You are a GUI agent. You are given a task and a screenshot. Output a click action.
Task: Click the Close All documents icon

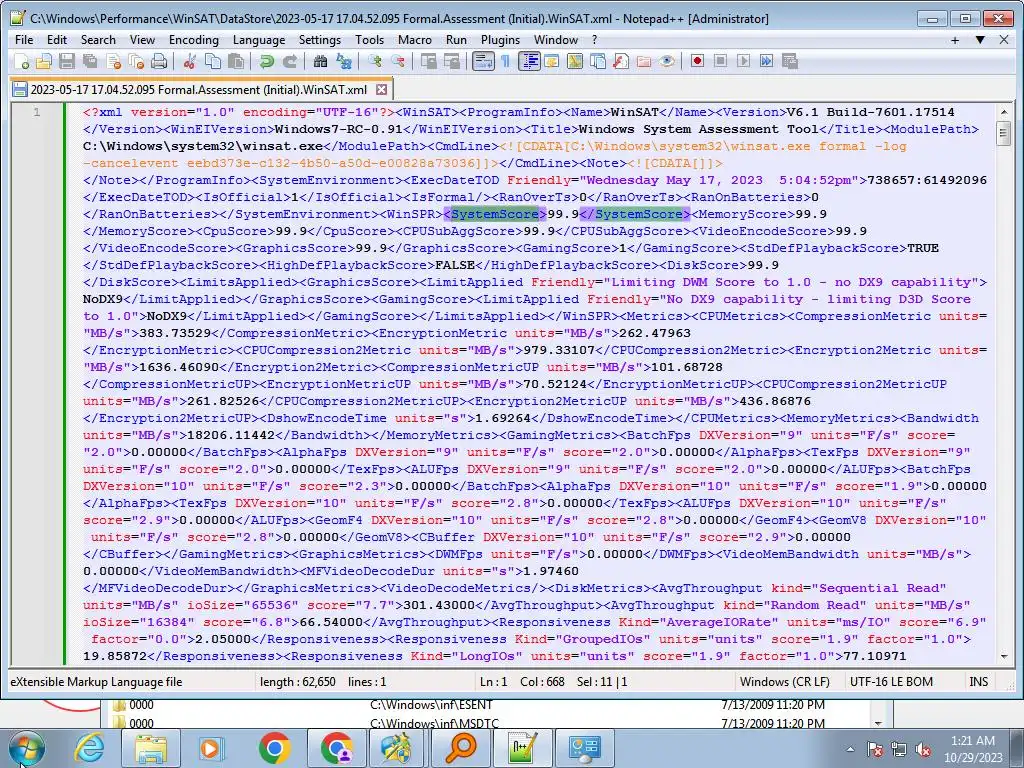pos(136,61)
